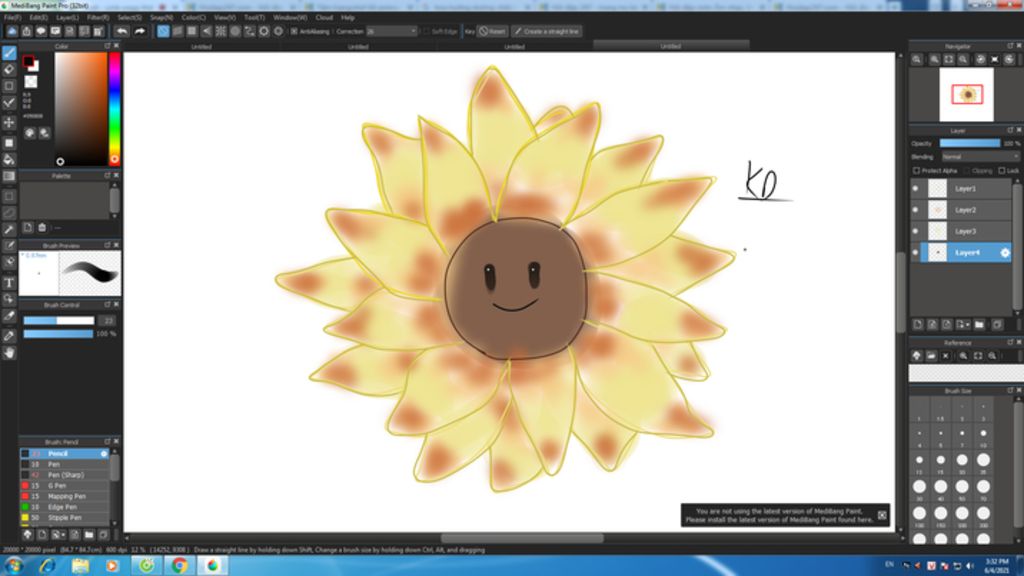
Task: Choose the Move tool
Action: coord(9,122)
